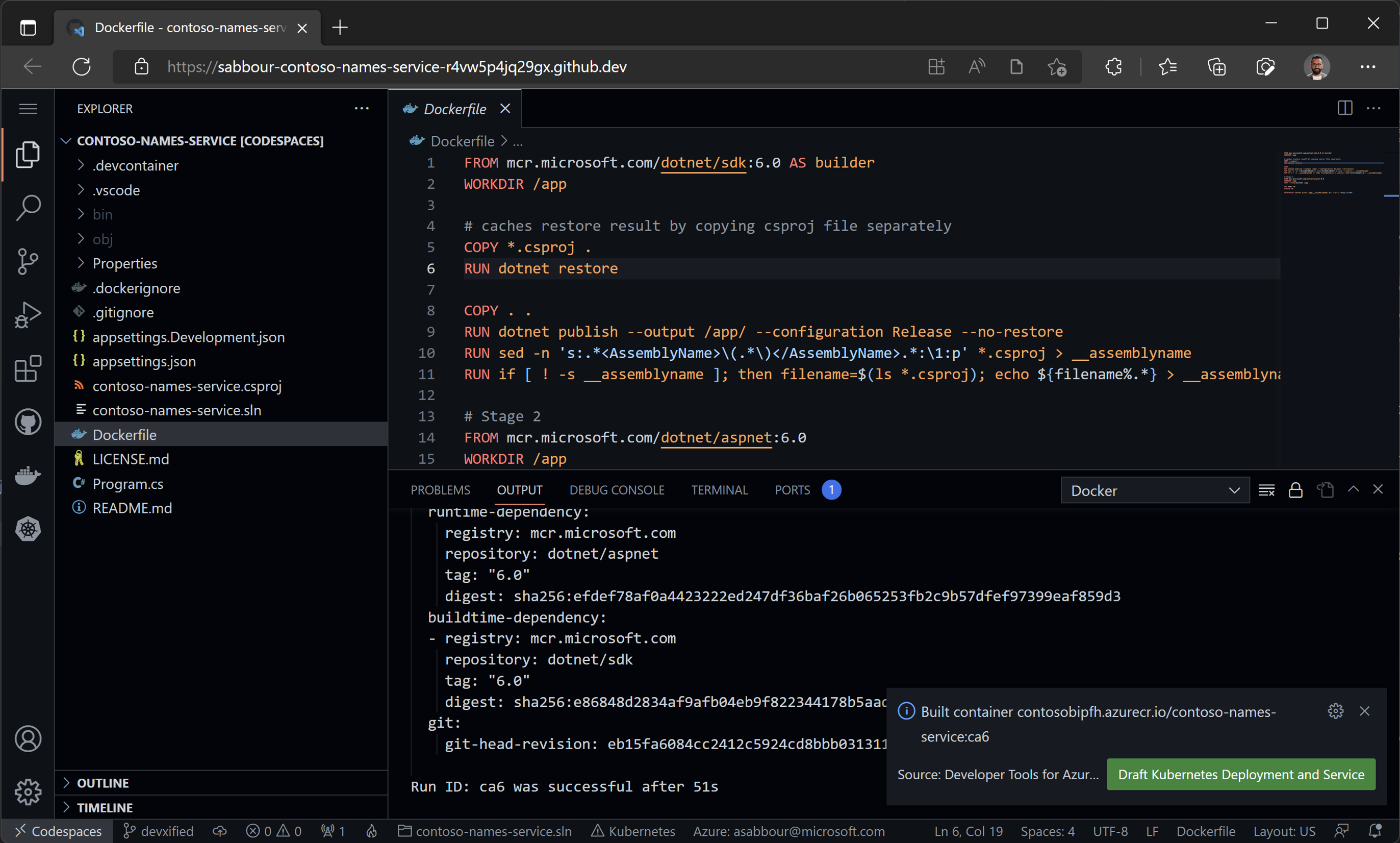Image resolution: width=1400 pixels, height=843 pixels.
Task: Click Draft Kubernetes Deployment and Service
Action: pos(1240,774)
